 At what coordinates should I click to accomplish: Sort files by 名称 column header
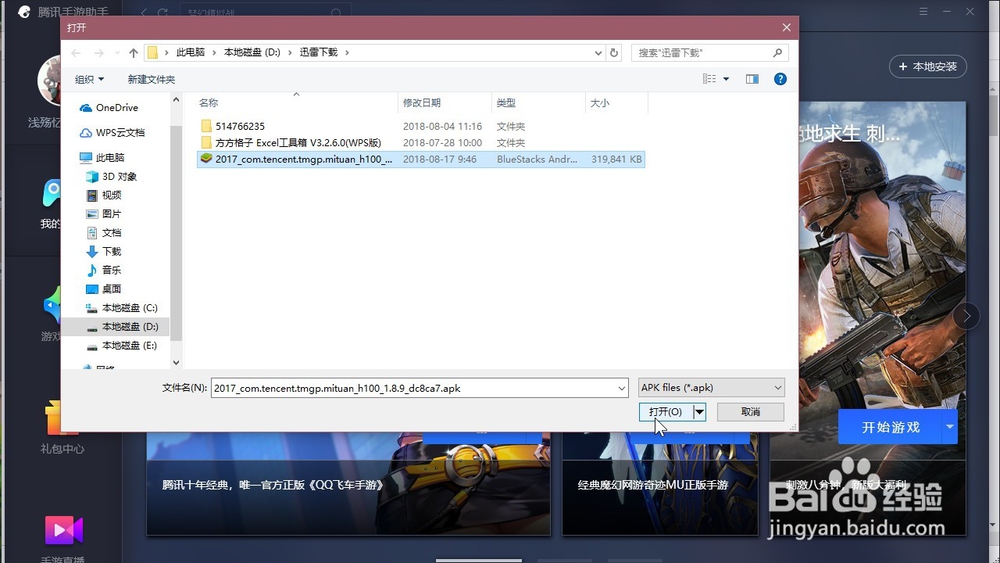pyautogui.click(x=297, y=103)
